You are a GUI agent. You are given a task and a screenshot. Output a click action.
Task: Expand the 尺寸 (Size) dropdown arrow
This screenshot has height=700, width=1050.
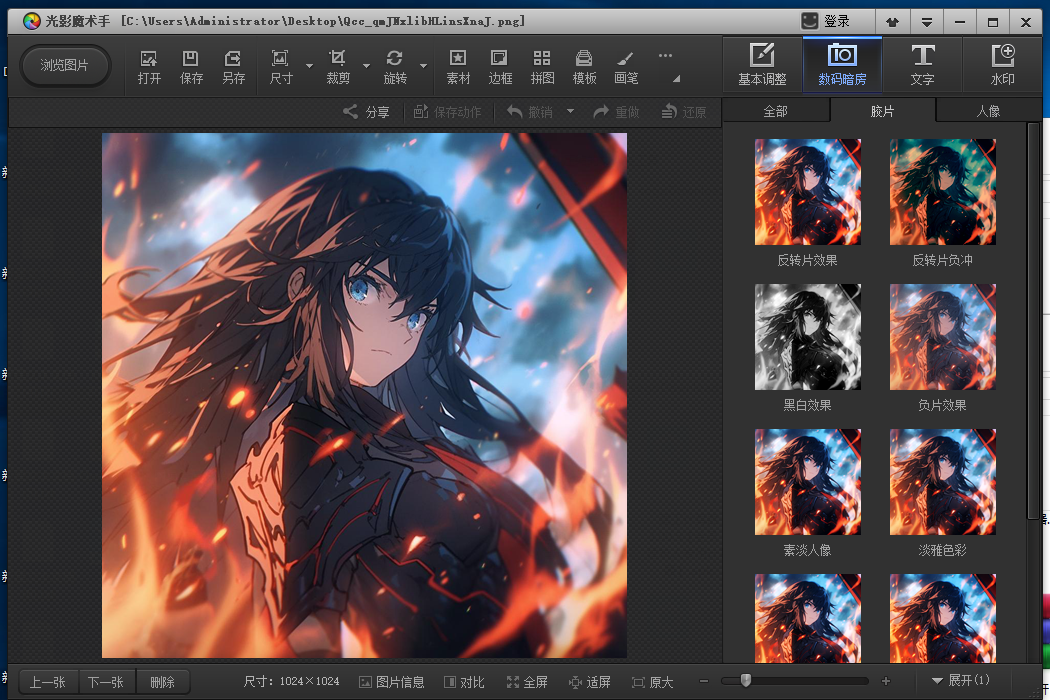(309, 66)
